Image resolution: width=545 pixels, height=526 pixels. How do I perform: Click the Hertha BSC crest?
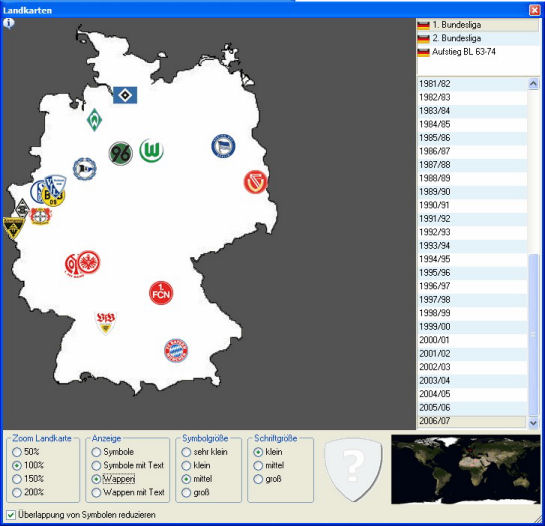[223, 146]
